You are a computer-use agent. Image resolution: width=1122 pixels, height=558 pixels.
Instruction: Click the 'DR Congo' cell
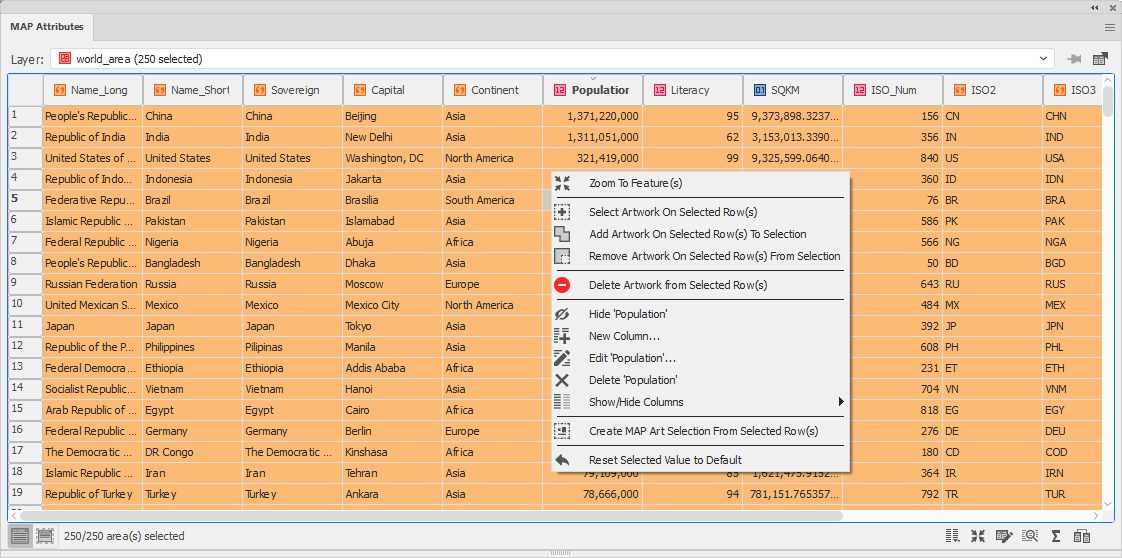[x=193, y=452]
